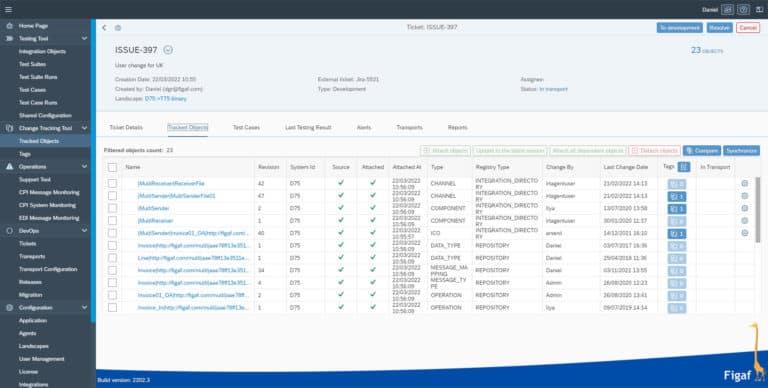Open tag badge for |MultiSender component row
The height and width of the screenshot is (388, 768).
[677, 209]
